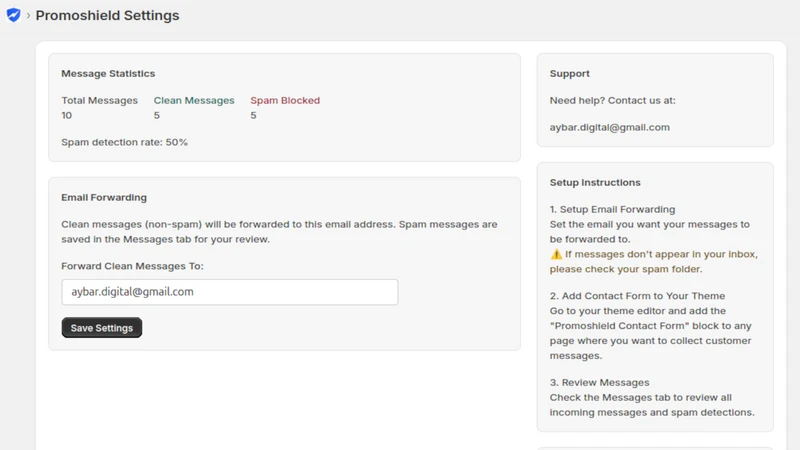
Task: Click step 3. Review Messages
Action: pos(599,383)
